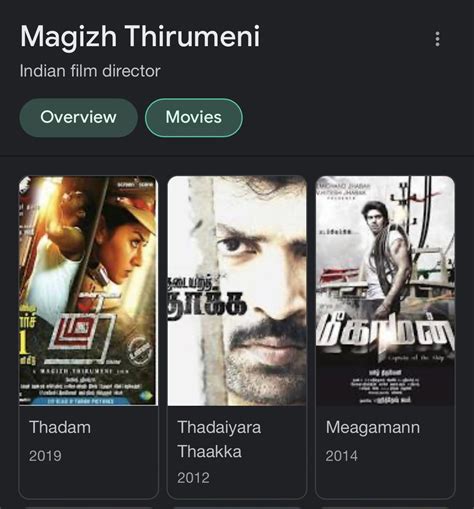Switch to the Overview tab

(78, 117)
